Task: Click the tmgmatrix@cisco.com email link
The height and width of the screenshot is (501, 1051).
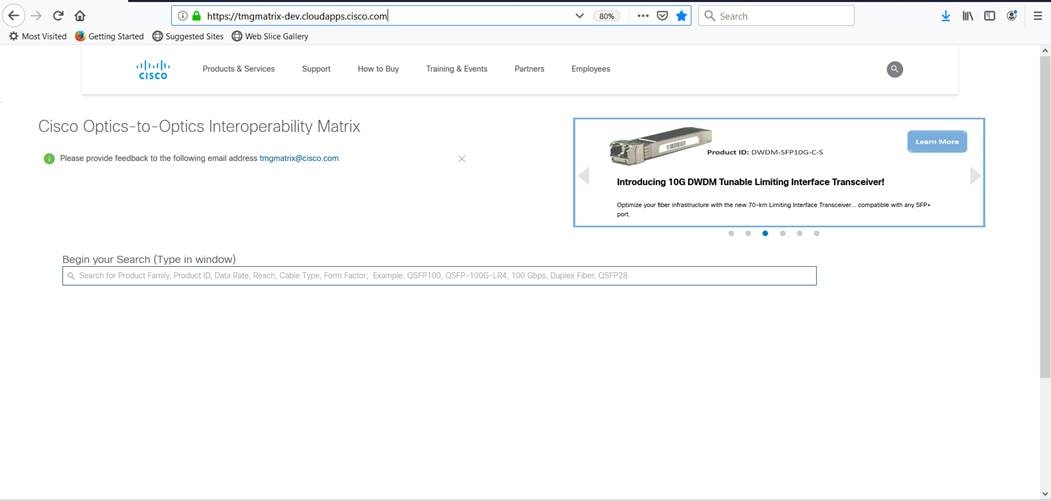Action: pyautogui.click(x=299, y=158)
